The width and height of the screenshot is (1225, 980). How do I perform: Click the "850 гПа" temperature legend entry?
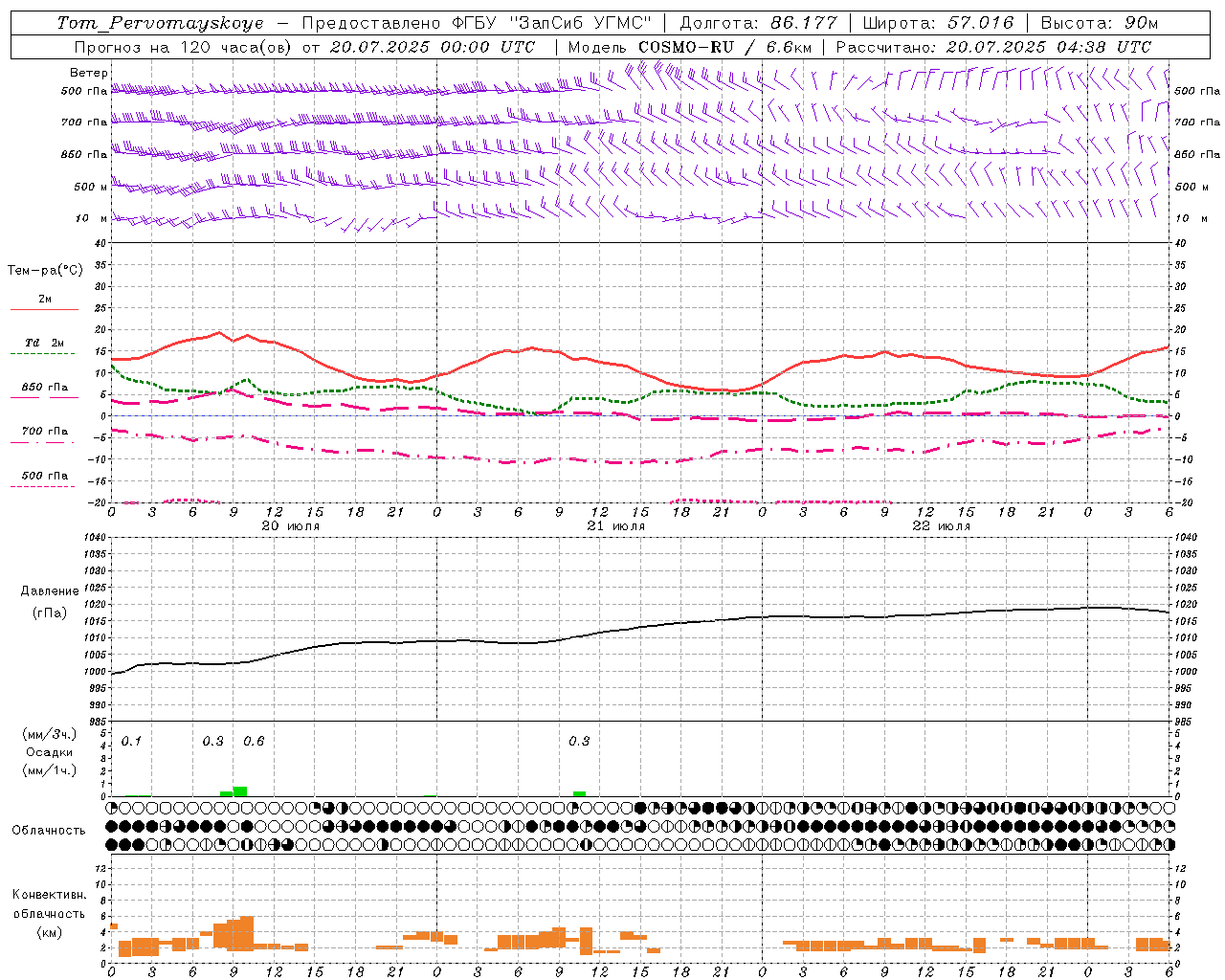(x=45, y=388)
